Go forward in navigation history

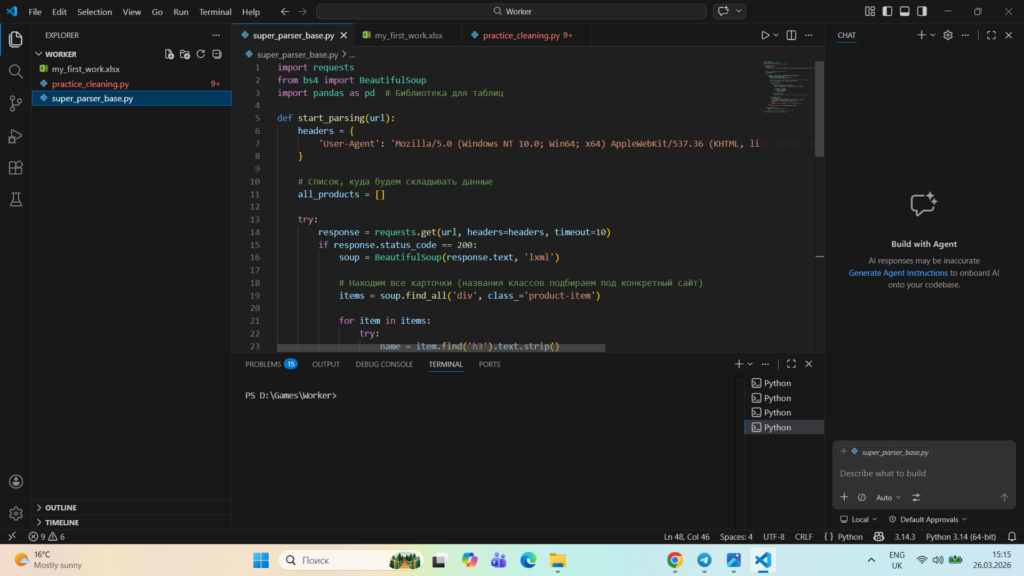[302, 11]
